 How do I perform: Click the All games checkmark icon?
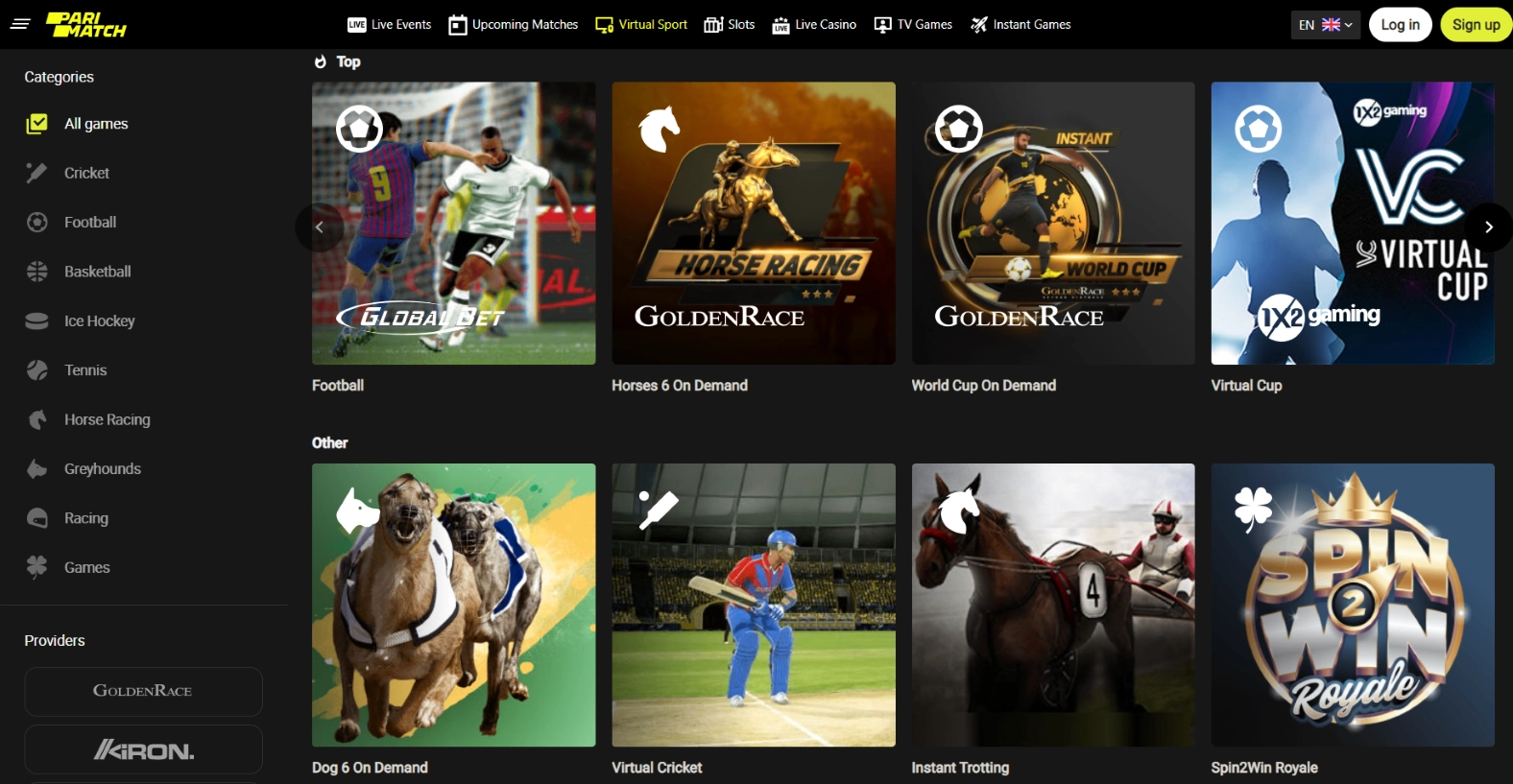point(36,124)
